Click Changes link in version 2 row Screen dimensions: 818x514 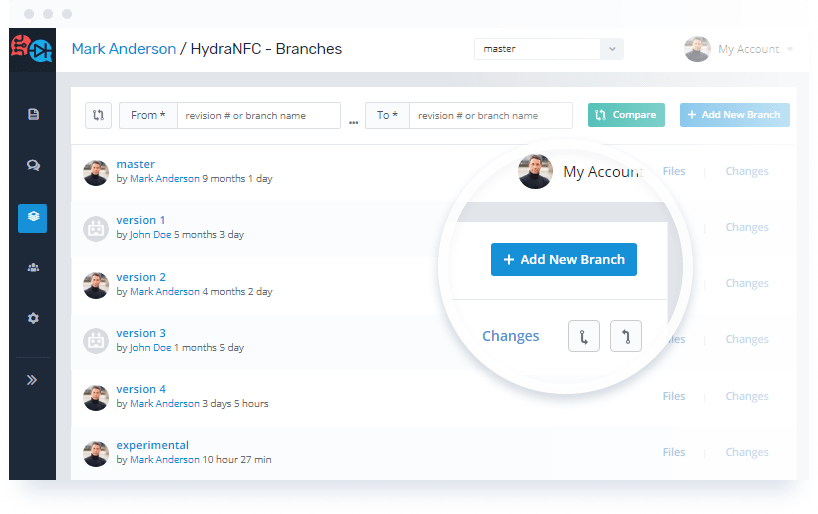[x=747, y=283]
